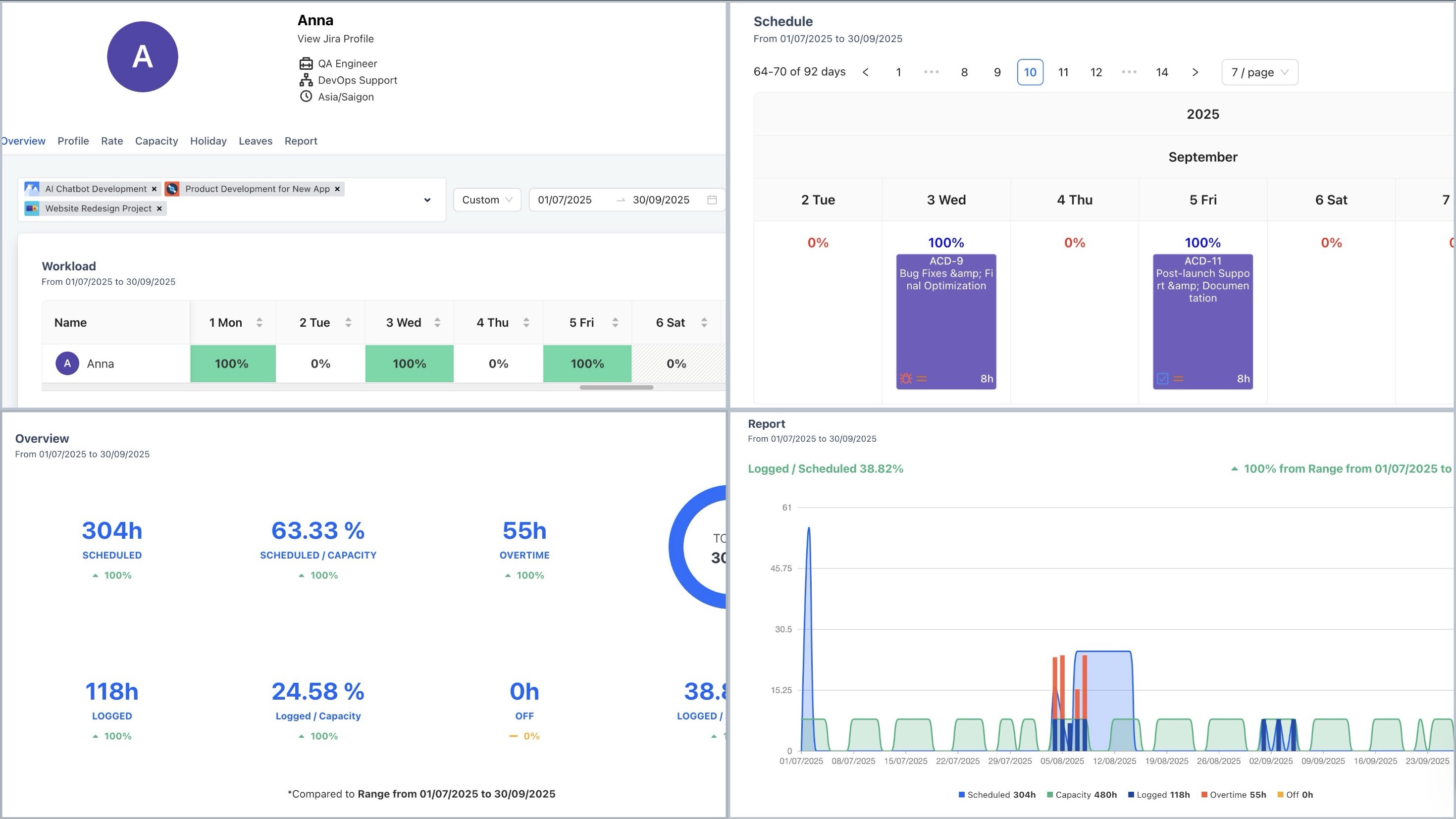The height and width of the screenshot is (819, 1456).
Task: Toggle Capacity 480h legend series
Action: (x=1081, y=795)
